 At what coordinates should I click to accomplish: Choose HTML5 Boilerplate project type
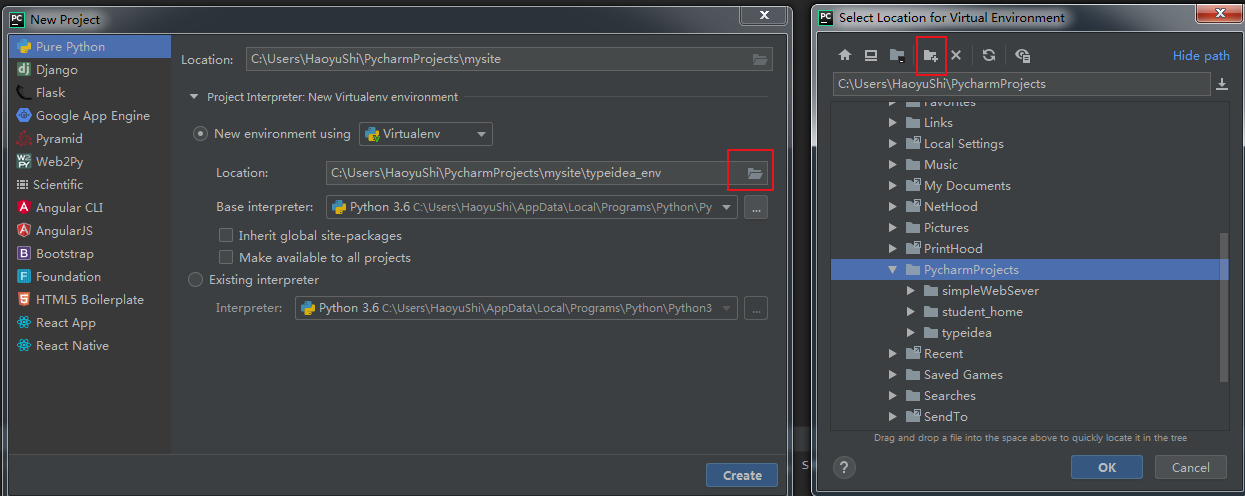pyautogui.click(x=90, y=300)
